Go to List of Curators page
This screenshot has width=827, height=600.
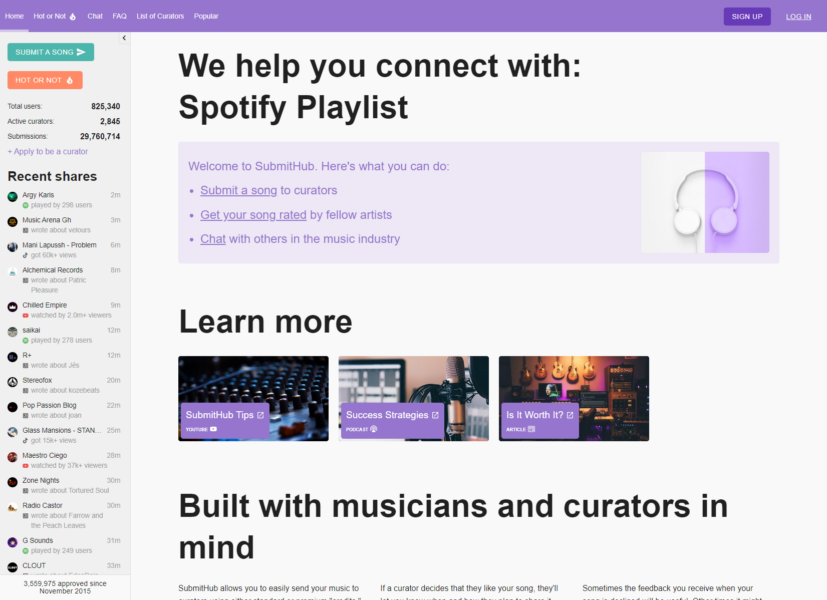click(160, 16)
